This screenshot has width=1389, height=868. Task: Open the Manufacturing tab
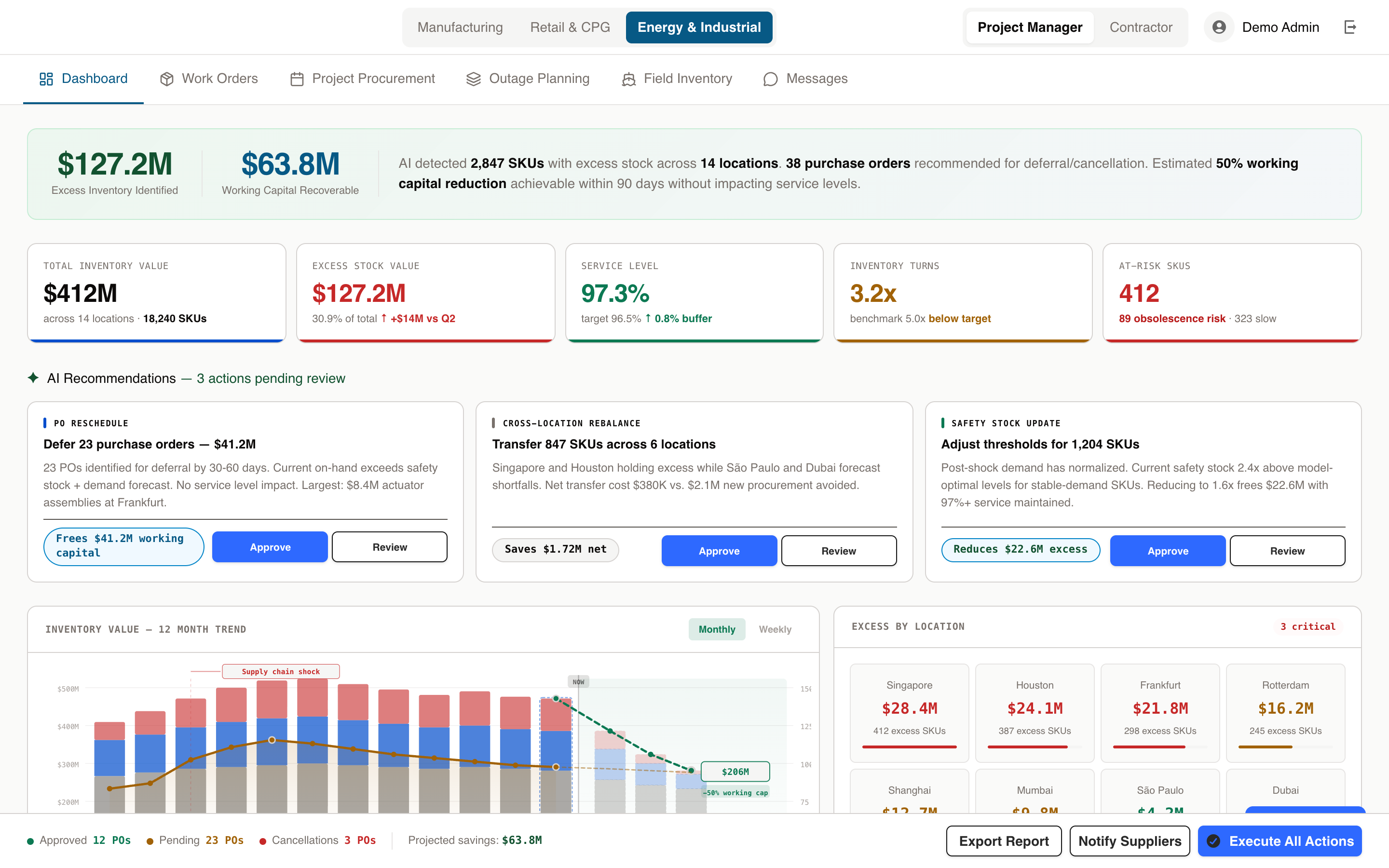coord(460,27)
